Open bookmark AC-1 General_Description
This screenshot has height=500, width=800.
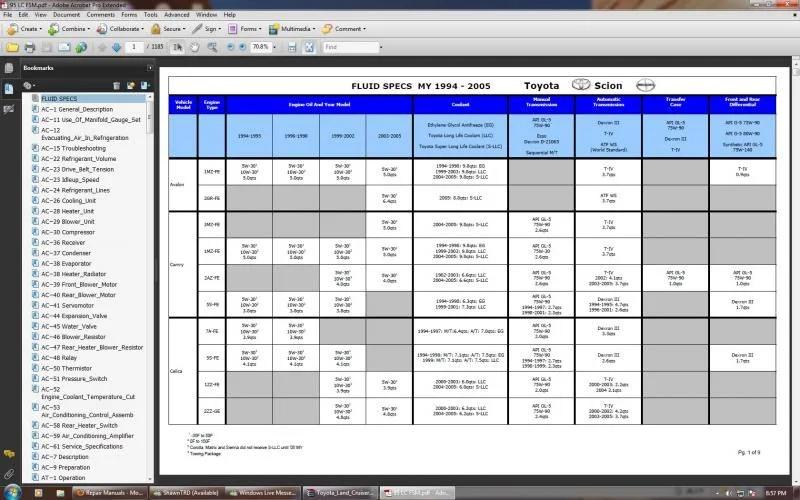point(77,109)
